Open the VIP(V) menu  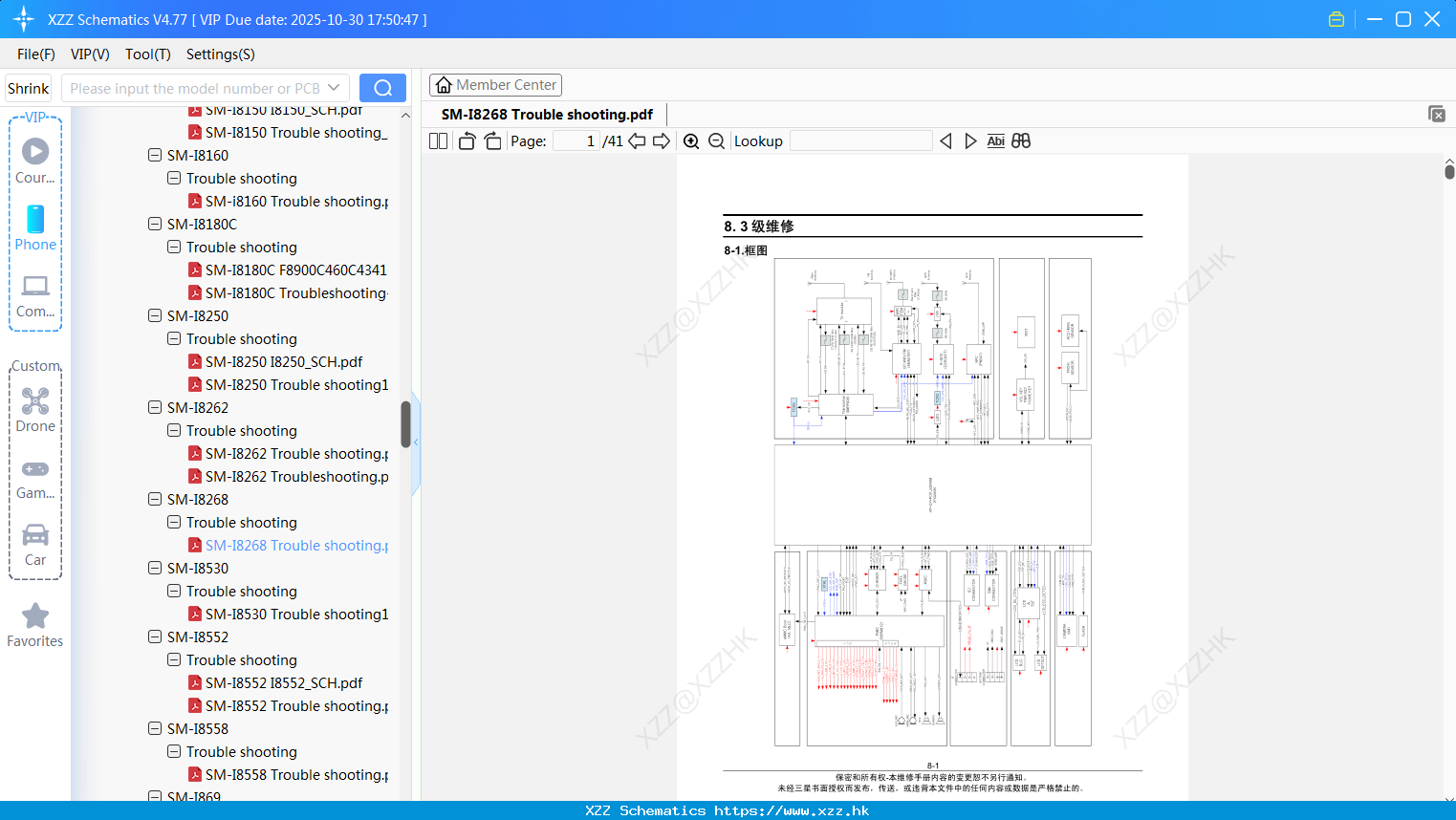coord(90,54)
